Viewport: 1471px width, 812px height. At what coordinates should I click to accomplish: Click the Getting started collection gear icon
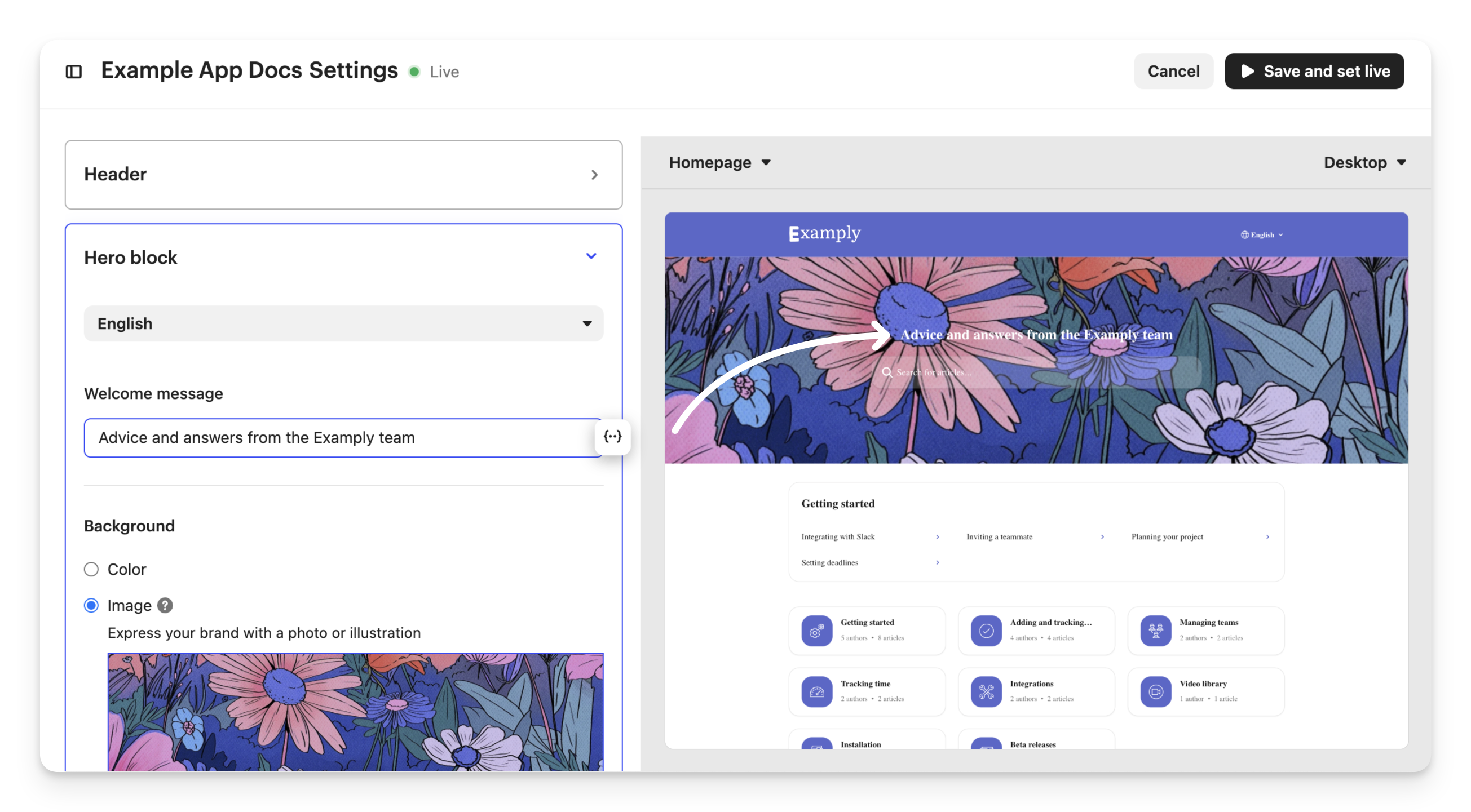coord(816,631)
